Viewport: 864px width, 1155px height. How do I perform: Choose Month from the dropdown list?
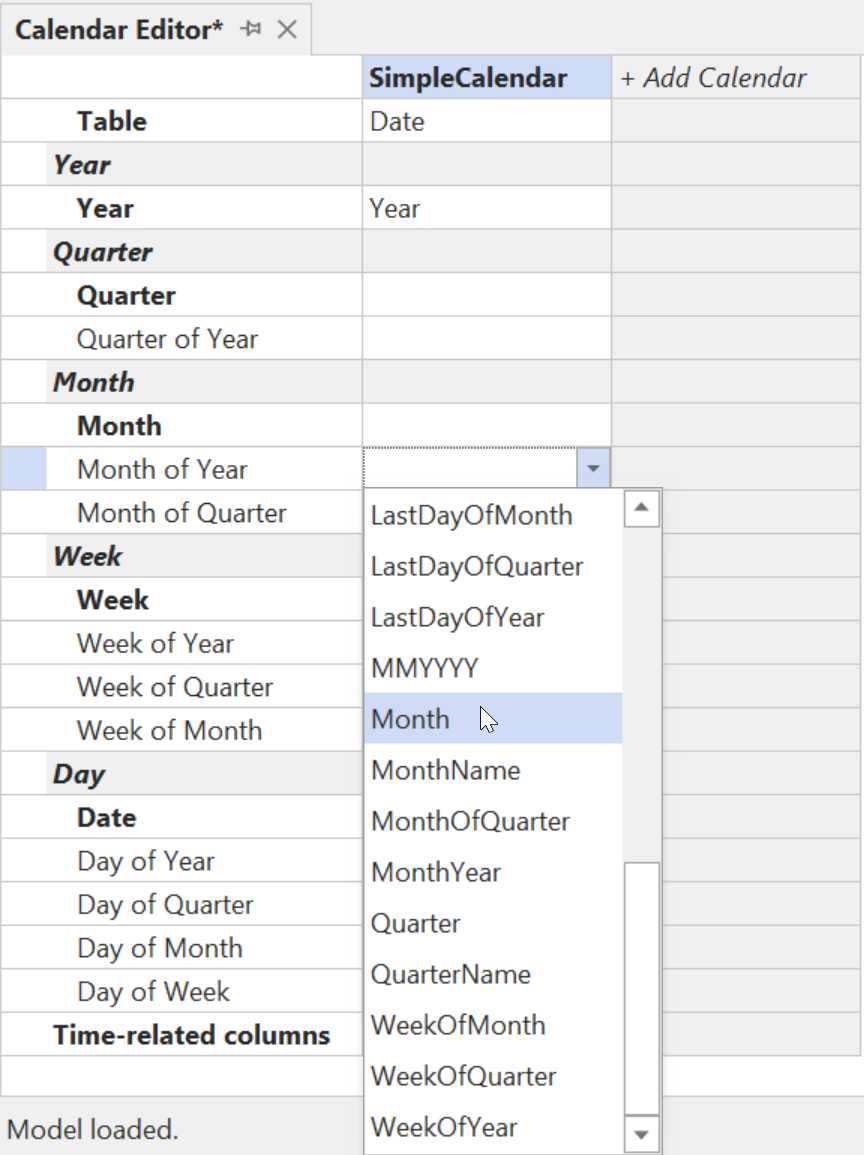(411, 719)
